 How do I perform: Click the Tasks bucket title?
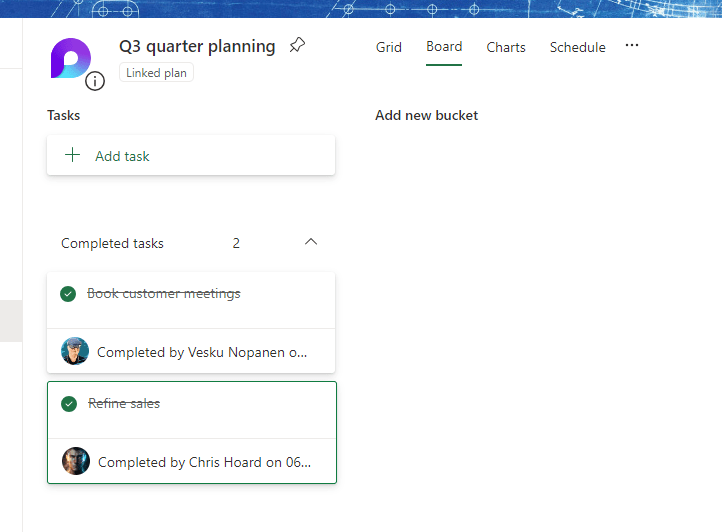tap(64, 116)
